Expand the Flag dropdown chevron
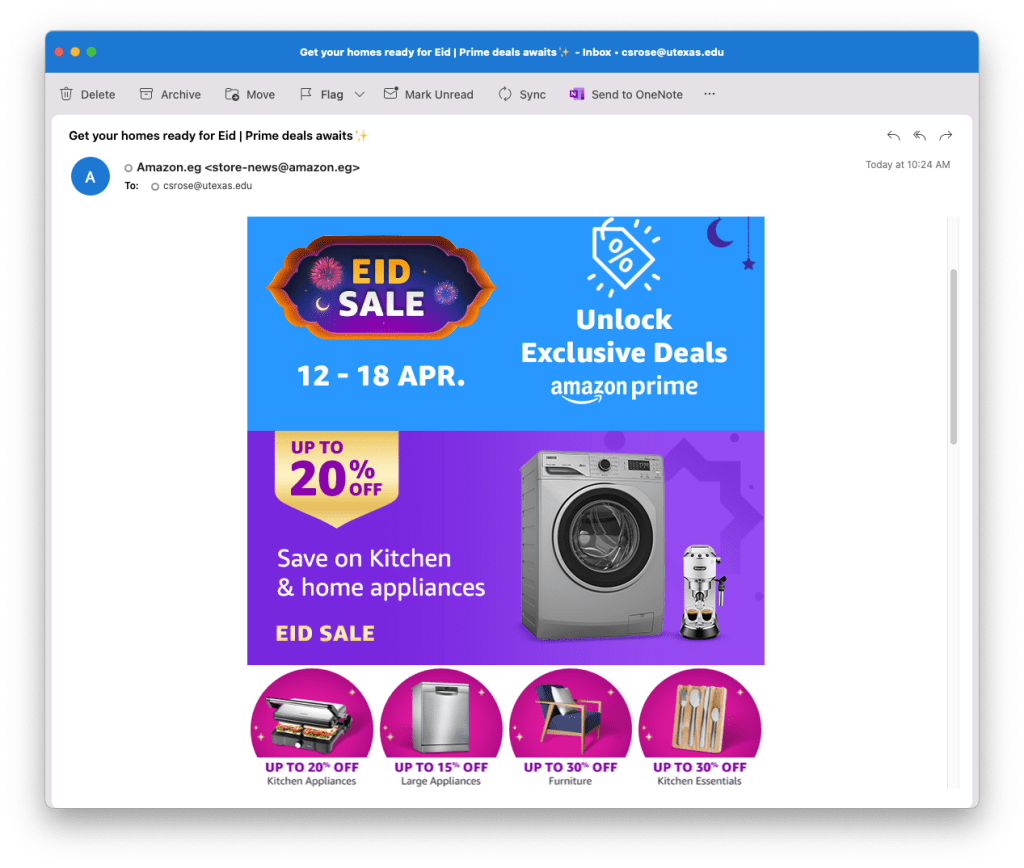Viewport: 1024px width, 868px height. coord(360,94)
